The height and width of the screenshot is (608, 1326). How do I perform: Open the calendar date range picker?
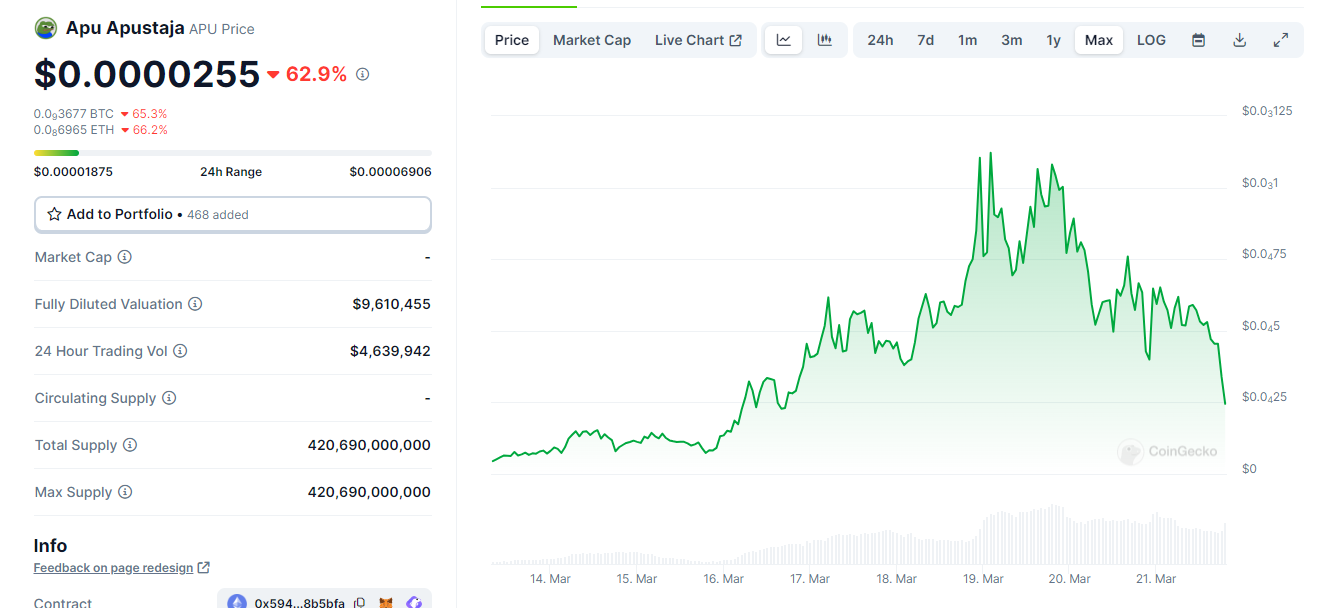pyautogui.click(x=1199, y=40)
